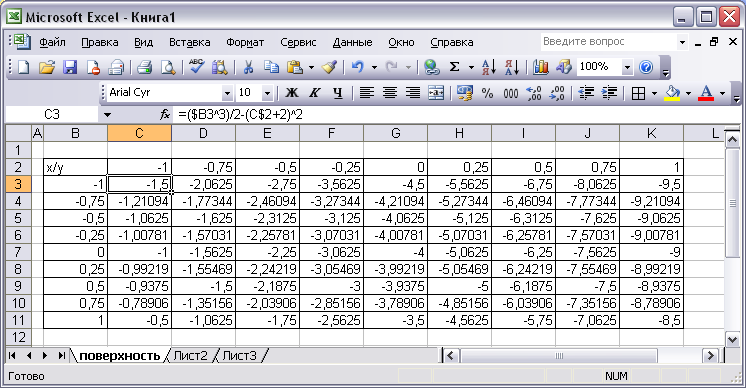This screenshot has height=388, width=746.
Task: Go to the first sheet tab arrow
Action: (x=12, y=356)
